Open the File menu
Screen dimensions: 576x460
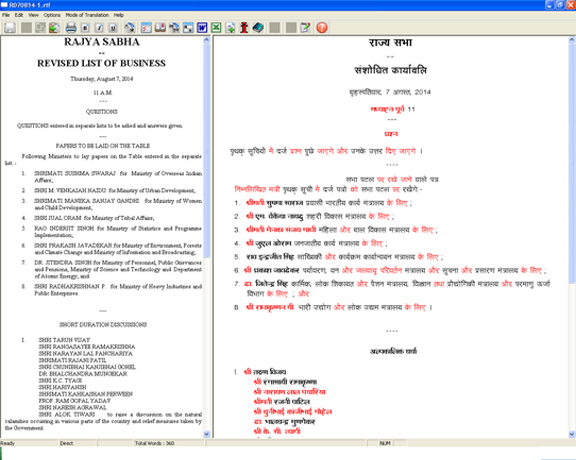tap(6, 15)
